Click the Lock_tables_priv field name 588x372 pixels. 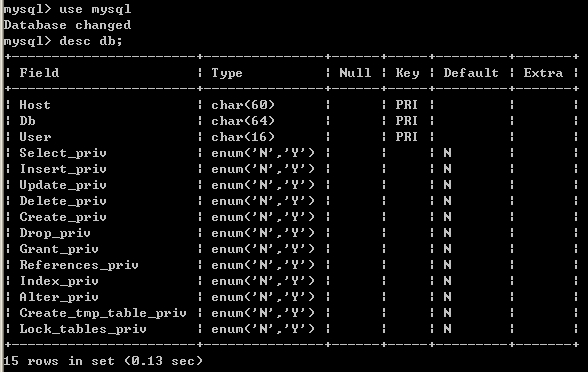(83, 329)
